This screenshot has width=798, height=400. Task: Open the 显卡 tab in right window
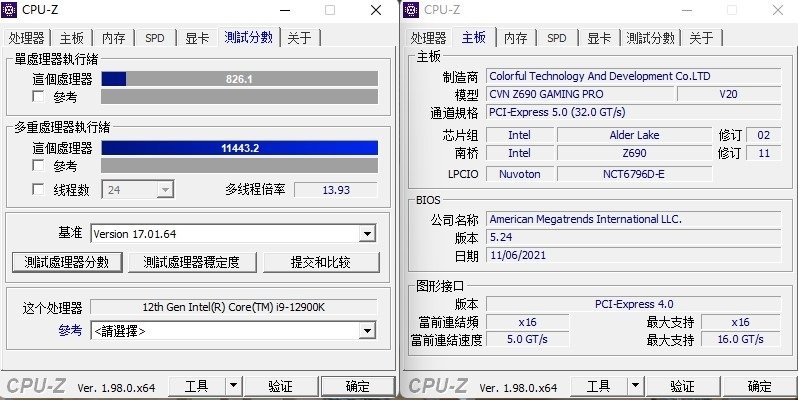point(599,38)
